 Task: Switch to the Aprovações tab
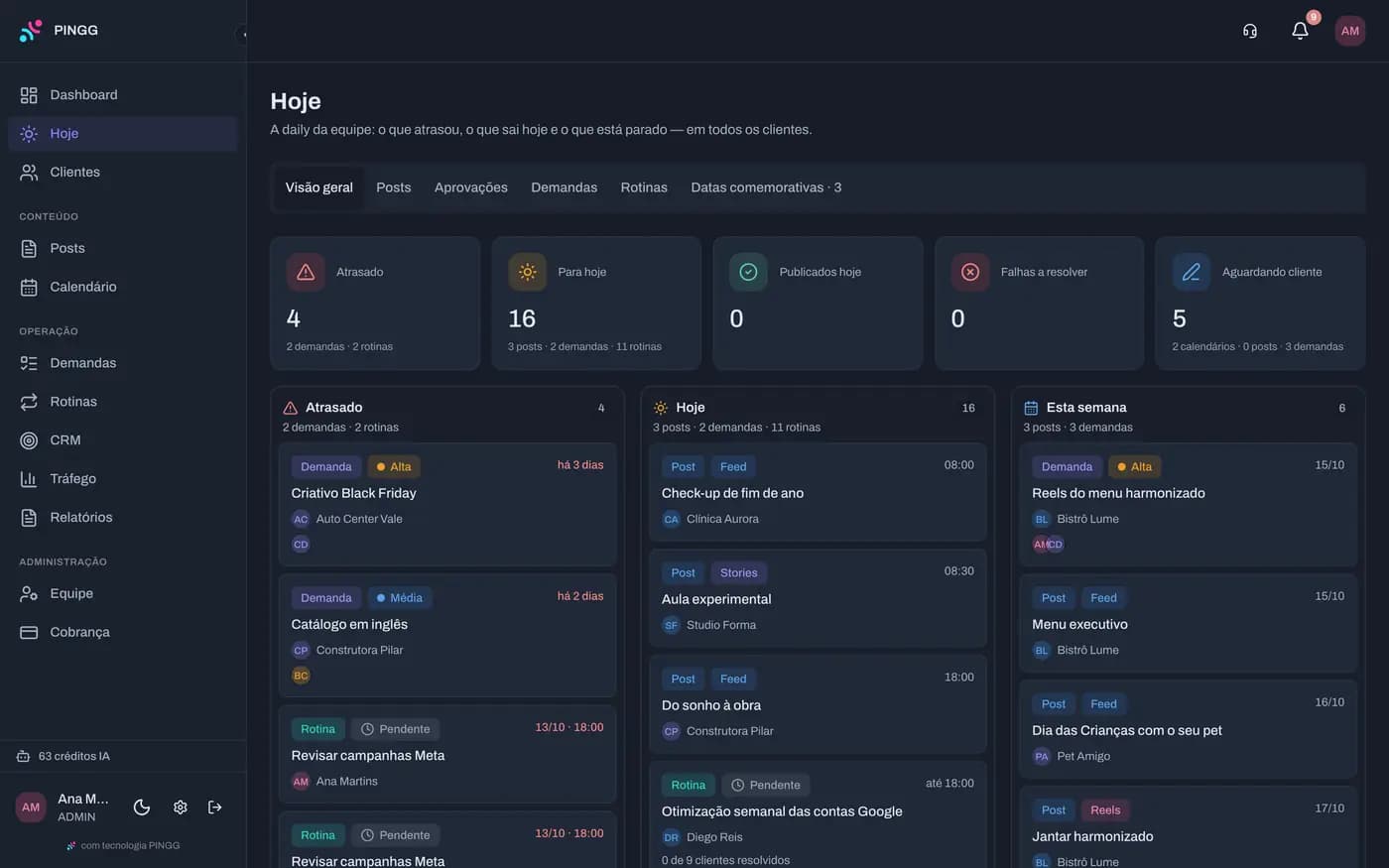470,187
